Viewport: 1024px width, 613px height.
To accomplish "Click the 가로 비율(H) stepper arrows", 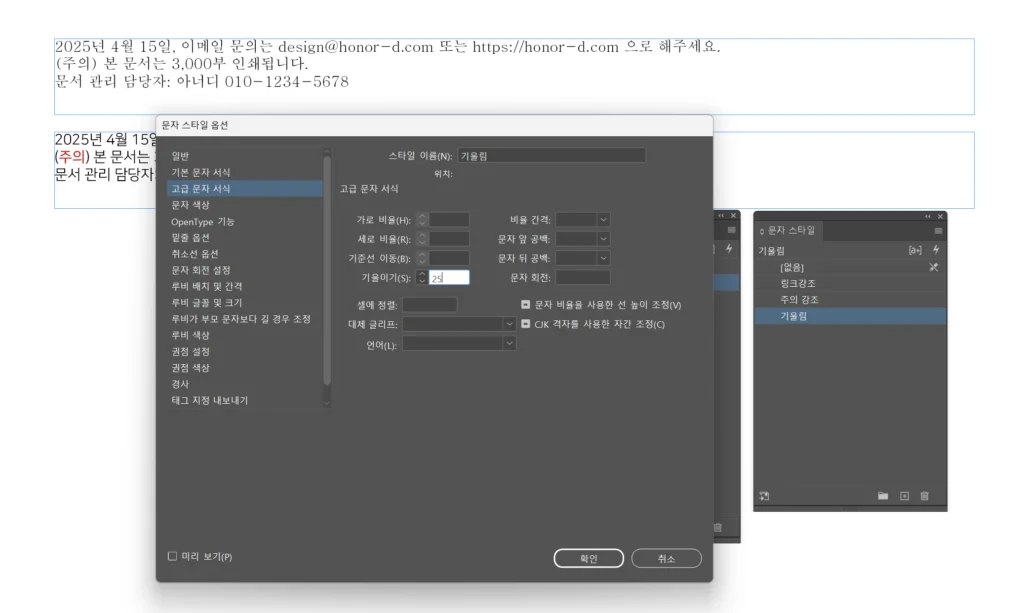I will click(422, 220).
